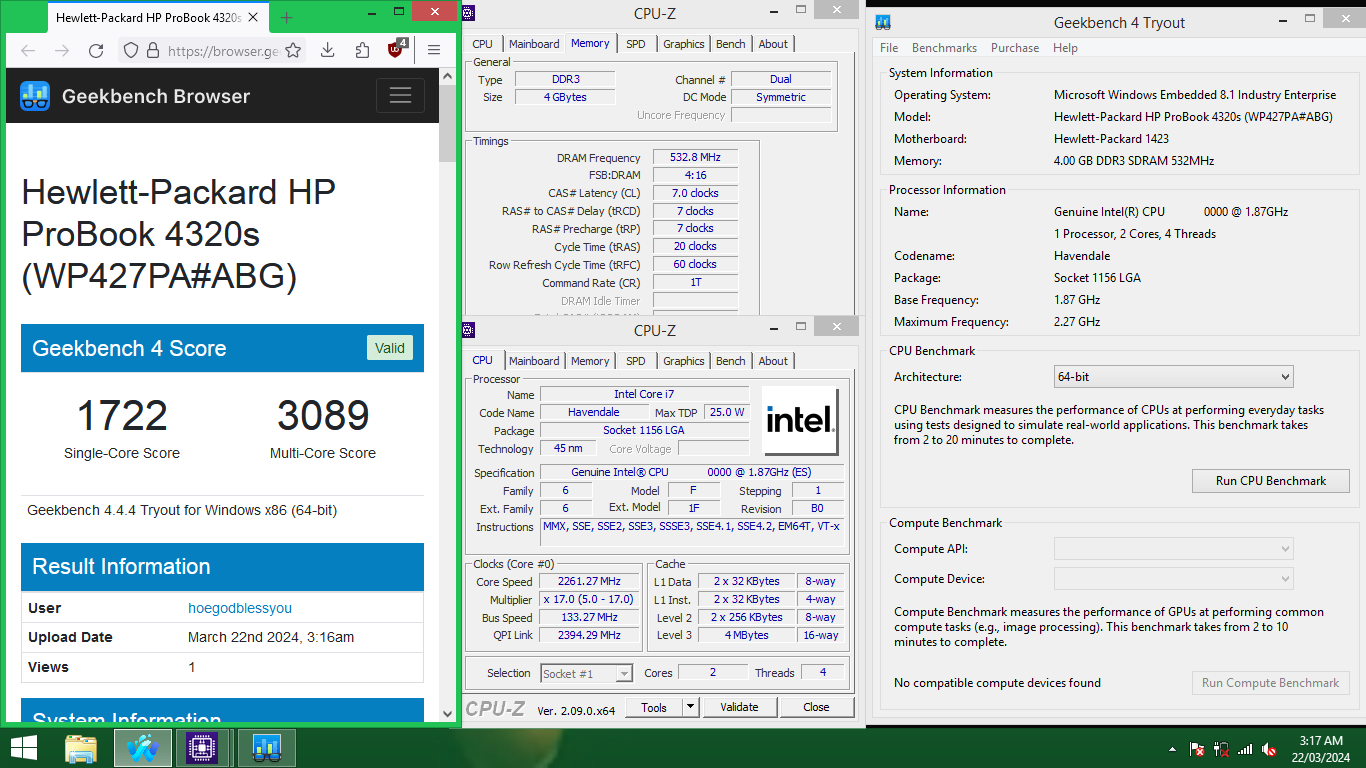
Task: Click the CPU-Z Validate button
Action: pos(739,707)
